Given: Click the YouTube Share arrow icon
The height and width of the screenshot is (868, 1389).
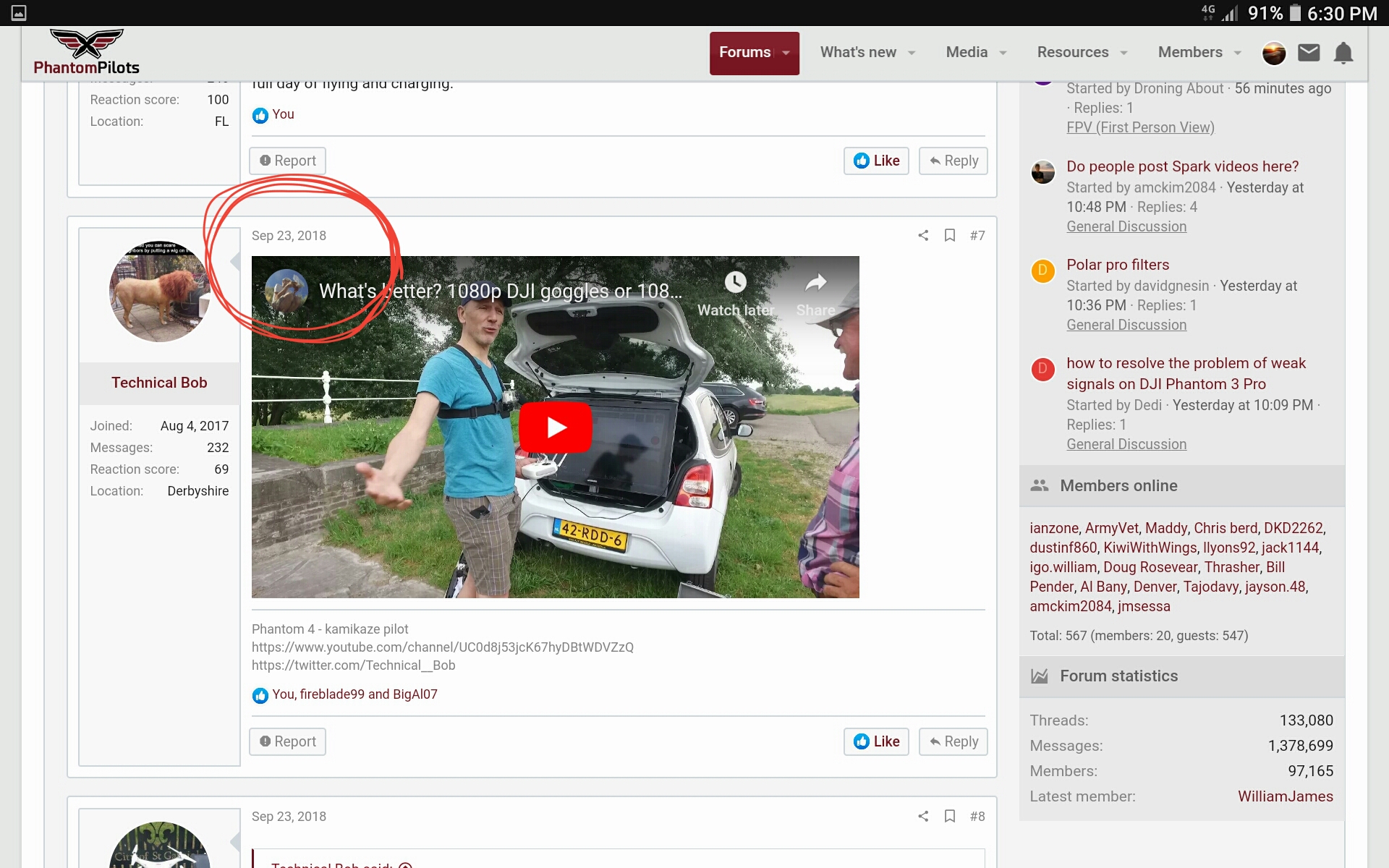Looking at the screenshot, I should point(816,282).
